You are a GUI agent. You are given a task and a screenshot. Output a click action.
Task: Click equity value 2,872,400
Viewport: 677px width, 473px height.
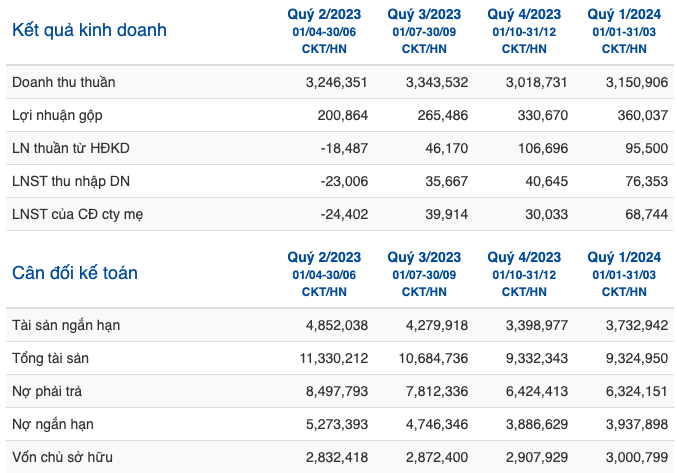437,457
